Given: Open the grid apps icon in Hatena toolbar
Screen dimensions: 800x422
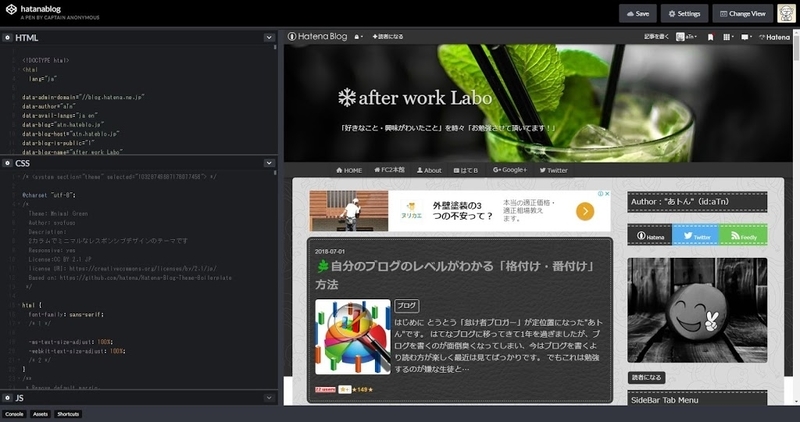Looking at the screenshot, I should [x=728, y=37].
